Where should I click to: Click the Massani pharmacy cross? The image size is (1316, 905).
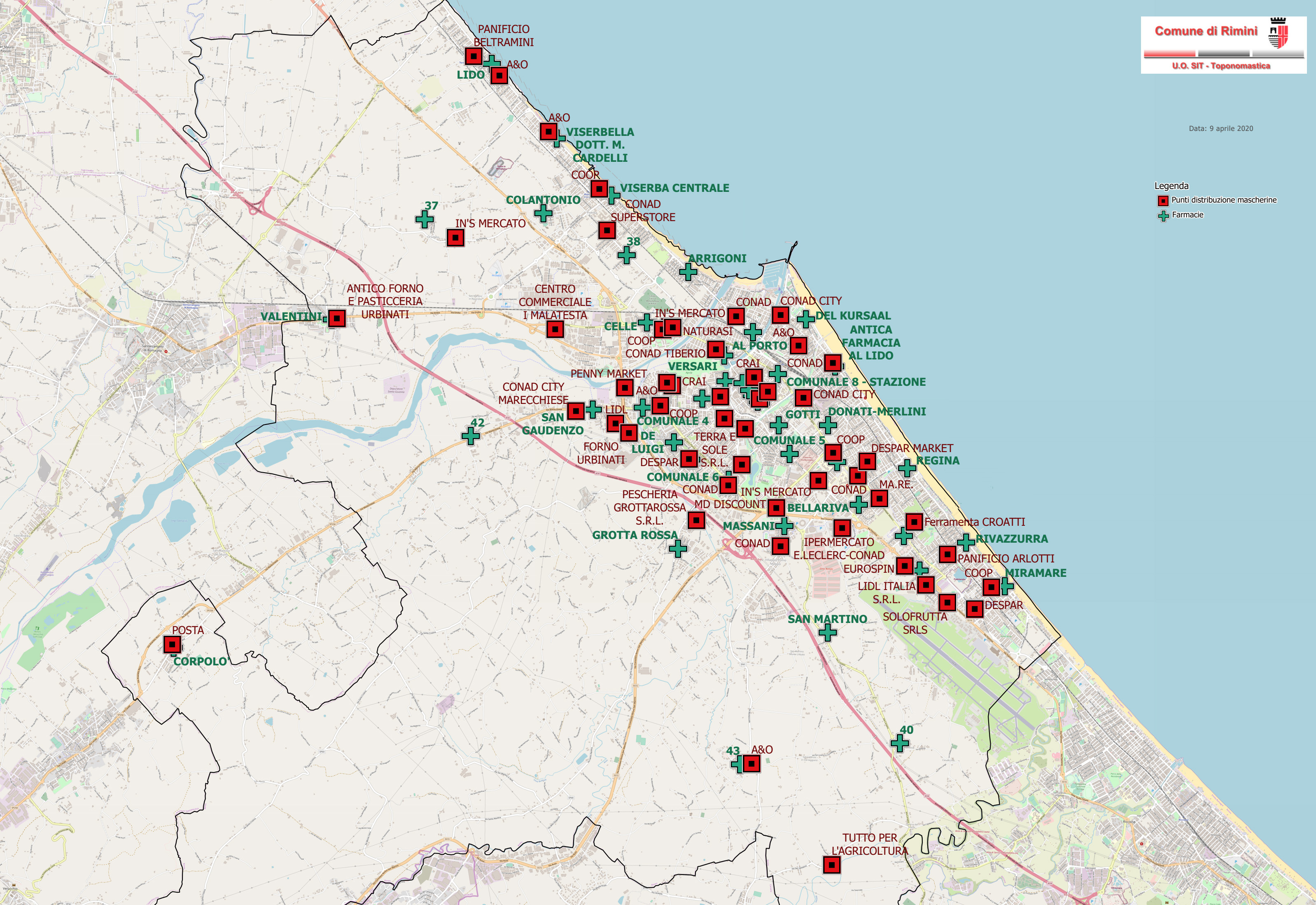[784, 526]
